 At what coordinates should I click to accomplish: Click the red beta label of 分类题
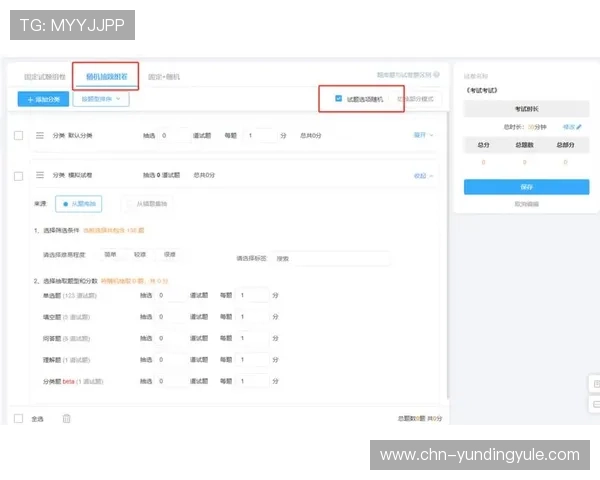coord(68,381)
